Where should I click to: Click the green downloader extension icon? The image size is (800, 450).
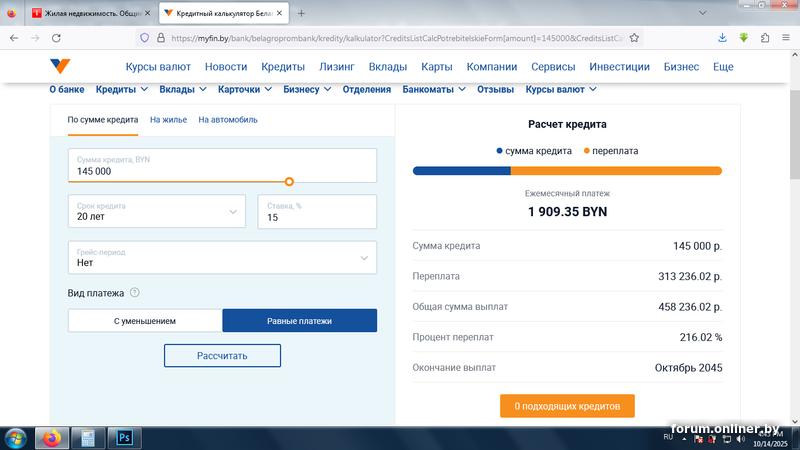click(x=744, y=38)
